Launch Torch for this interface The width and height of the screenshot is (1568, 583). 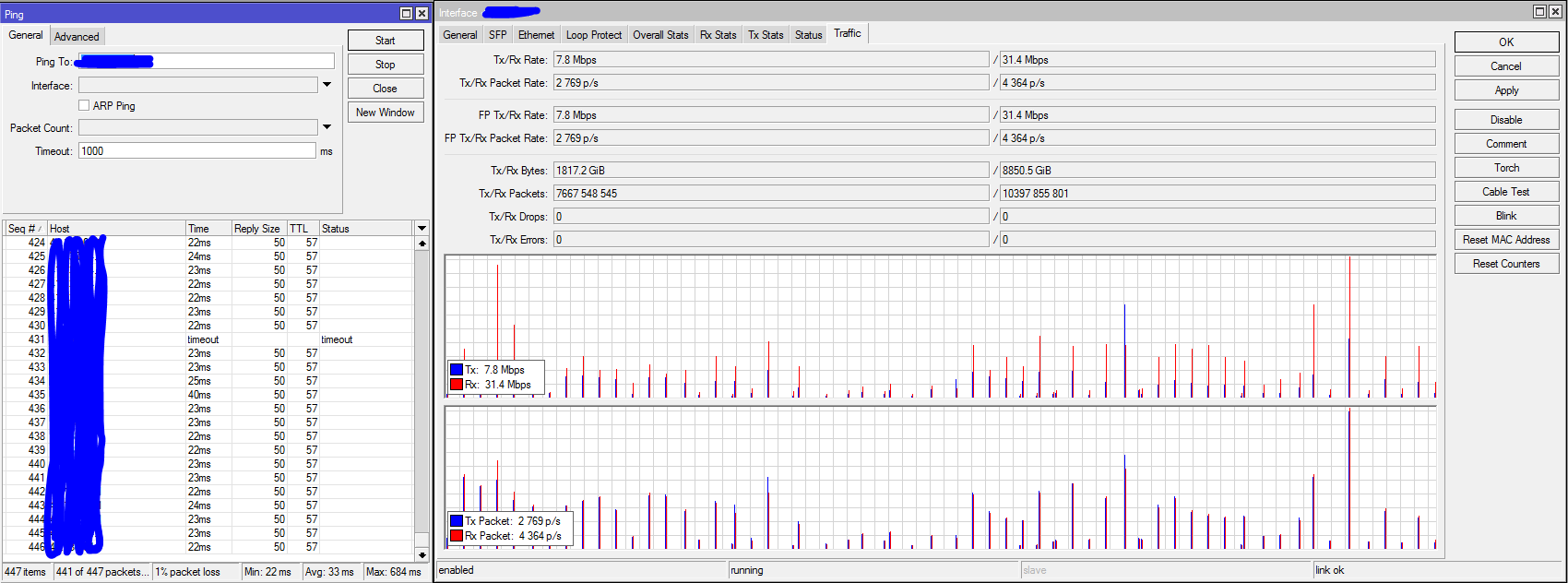(x=1506, y=168)
